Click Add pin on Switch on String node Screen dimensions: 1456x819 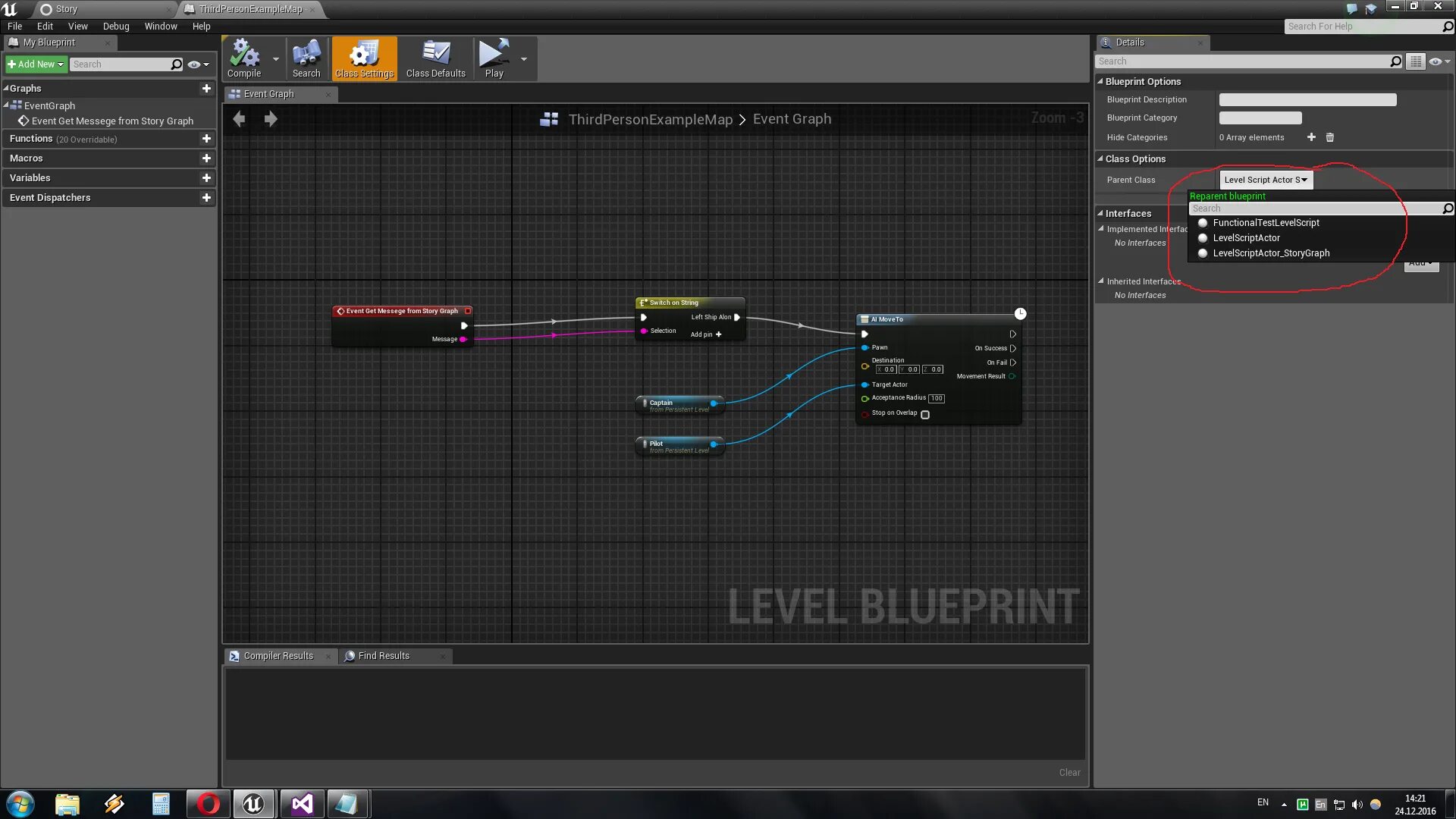(706, 334)
